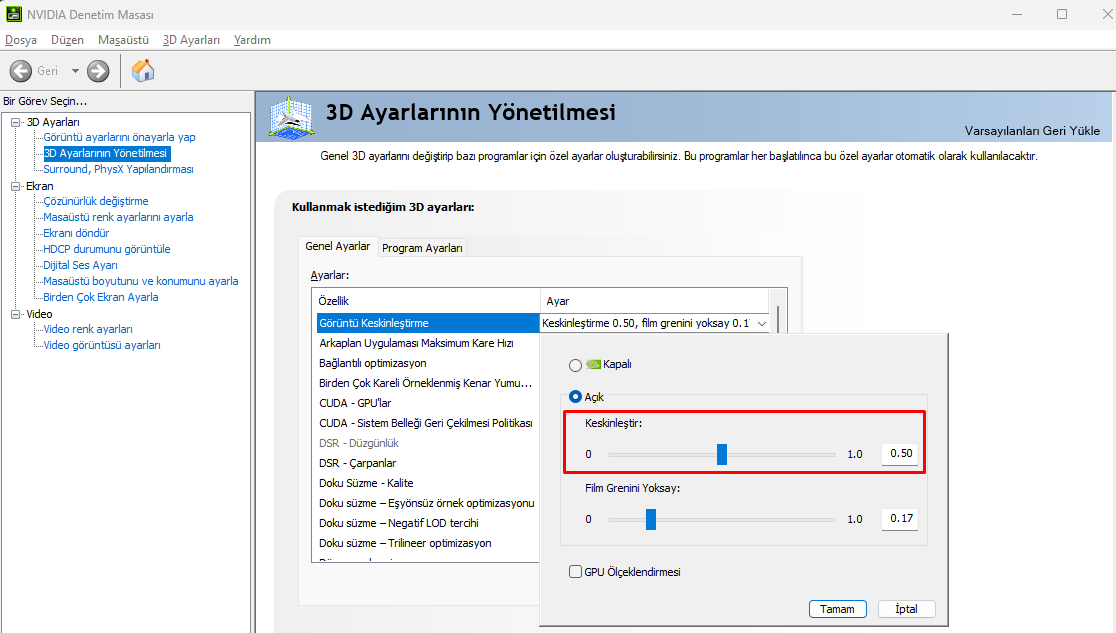Minimize the NVIDIA Denetim Masası window
Image resolution: width=1116 pixels, height=633 pixels.
click(1017, 14)
